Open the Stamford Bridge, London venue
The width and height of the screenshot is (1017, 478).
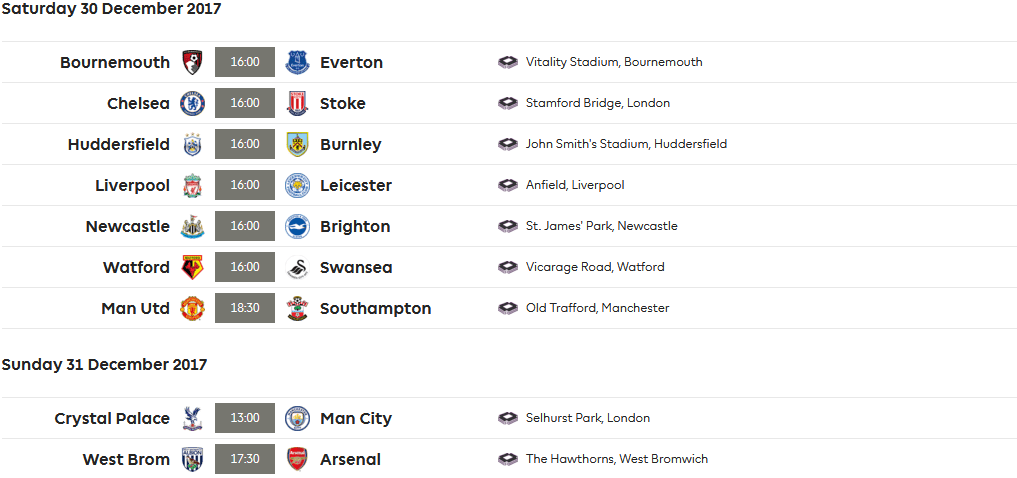pyautogui.click(x=598, y=103)
